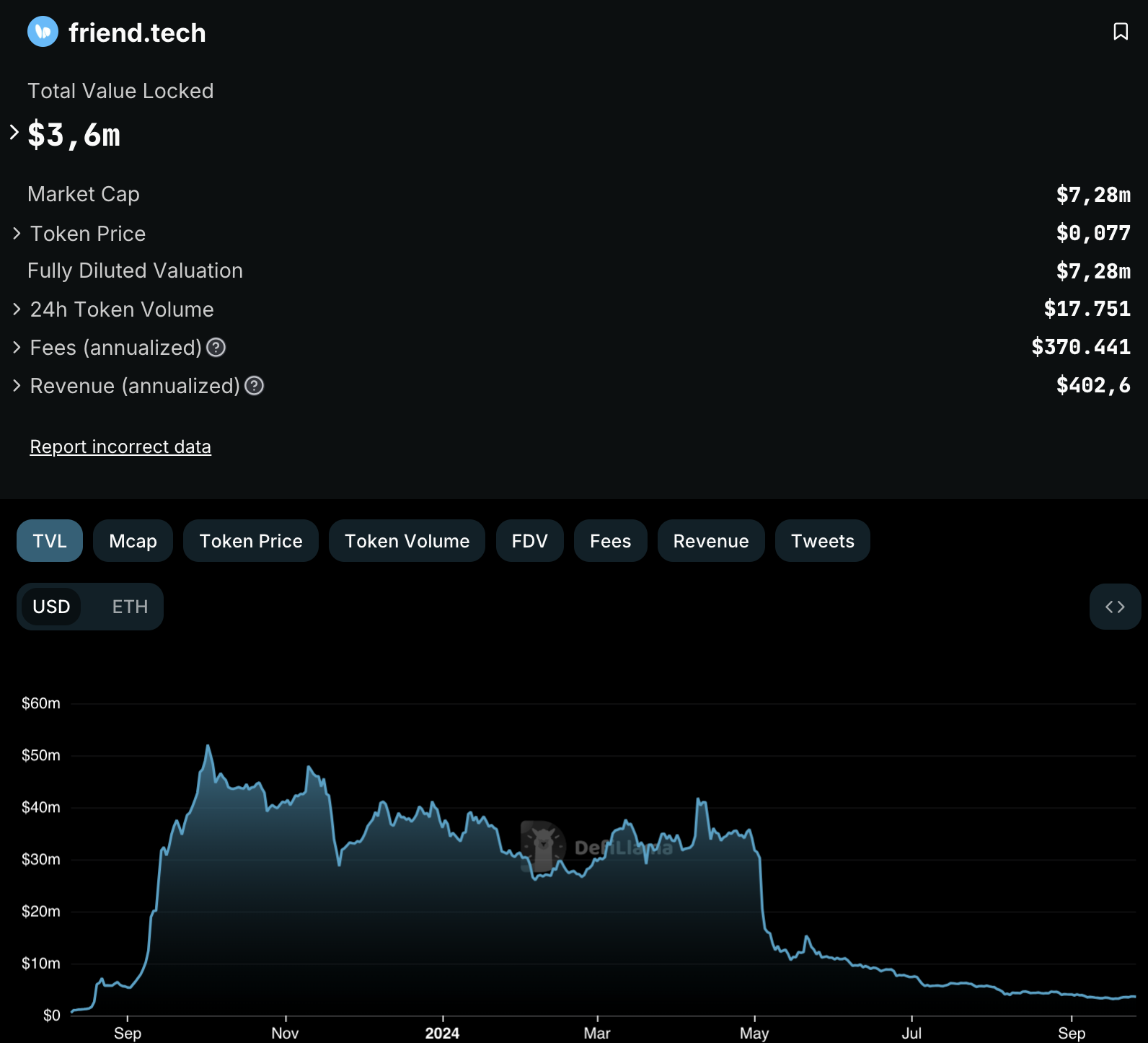Bookmark the friend.tech protocol
Viewport: 1148px width, 1043px height.
click(1120, 32)
